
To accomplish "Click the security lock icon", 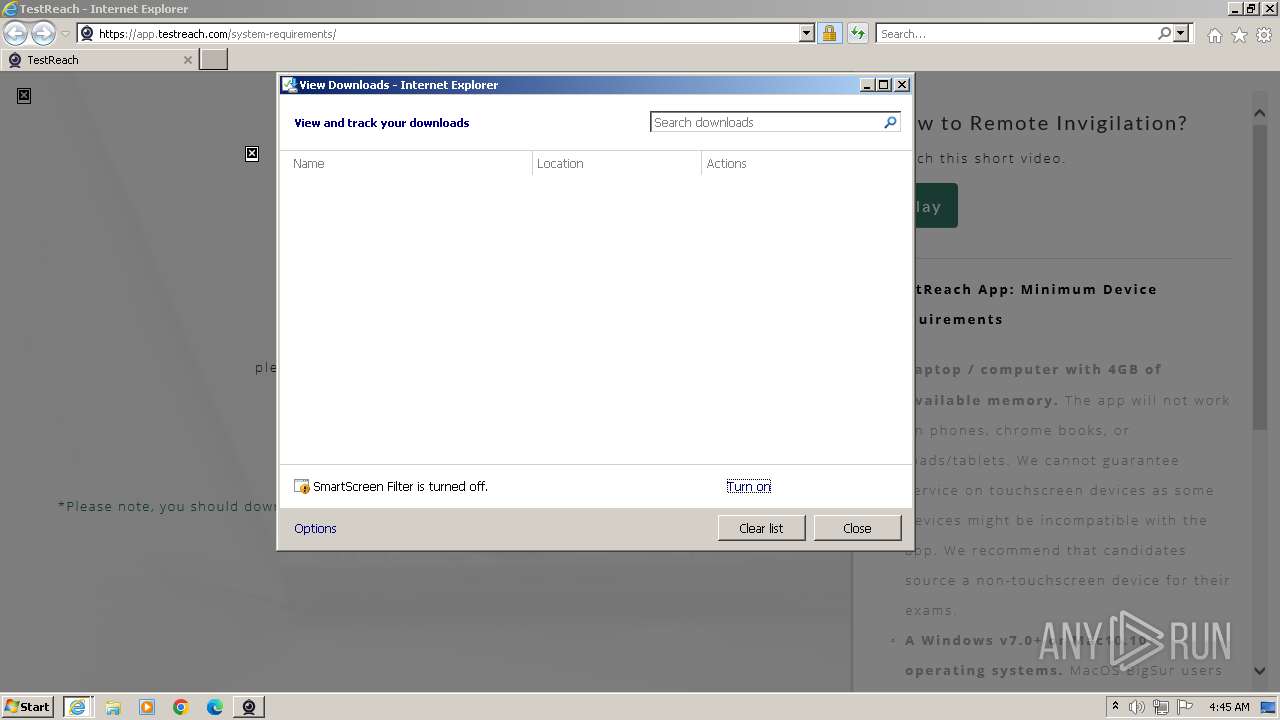I will pos(829,33).
